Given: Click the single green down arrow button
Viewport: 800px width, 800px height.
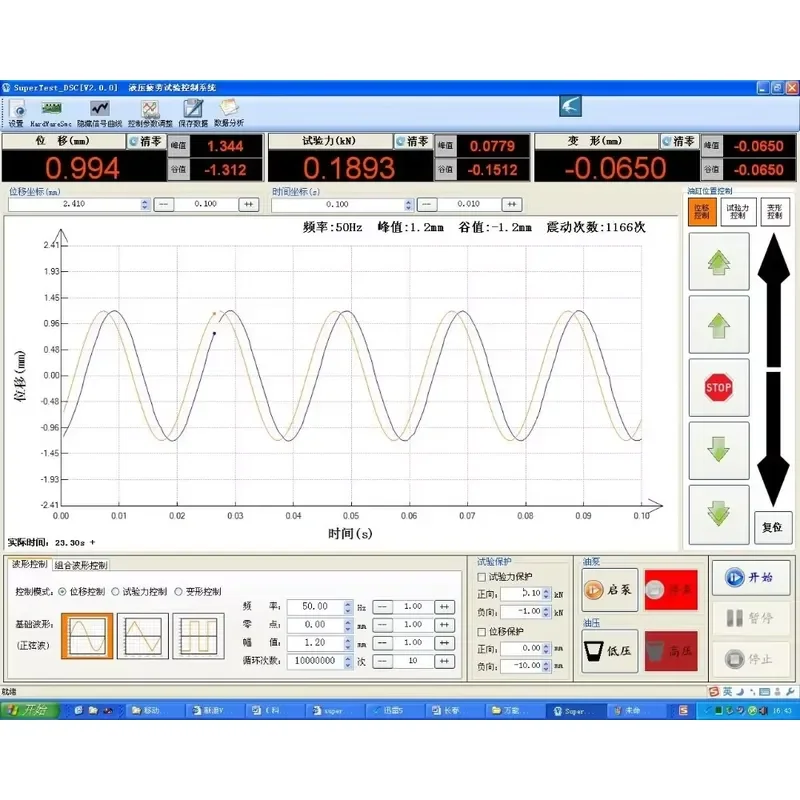Looking at the screenshot, I should pyautogui.click(x=719, y=450).
